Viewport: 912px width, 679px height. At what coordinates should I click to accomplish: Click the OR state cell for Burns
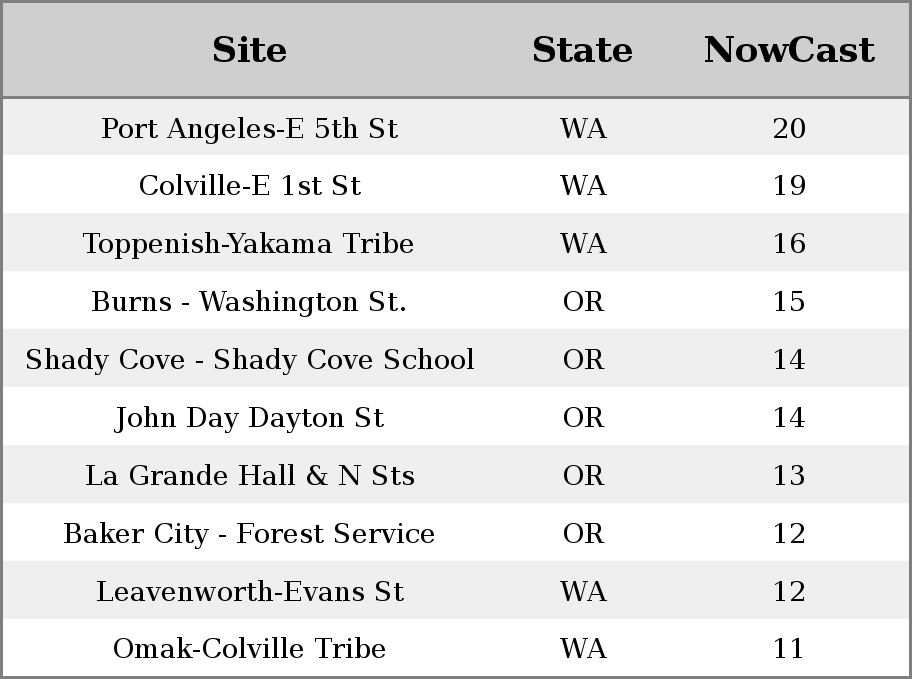pos(583,301)
